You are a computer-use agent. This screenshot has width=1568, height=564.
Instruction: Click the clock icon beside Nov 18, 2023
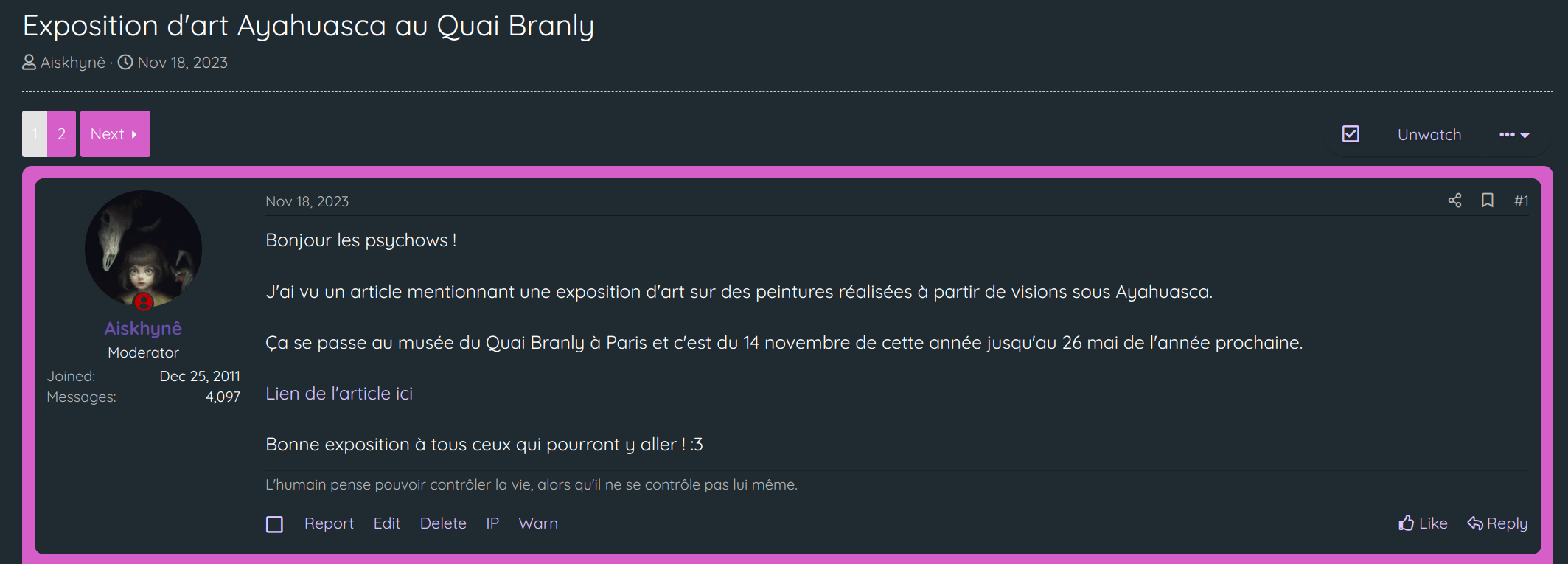pos(125,62)
